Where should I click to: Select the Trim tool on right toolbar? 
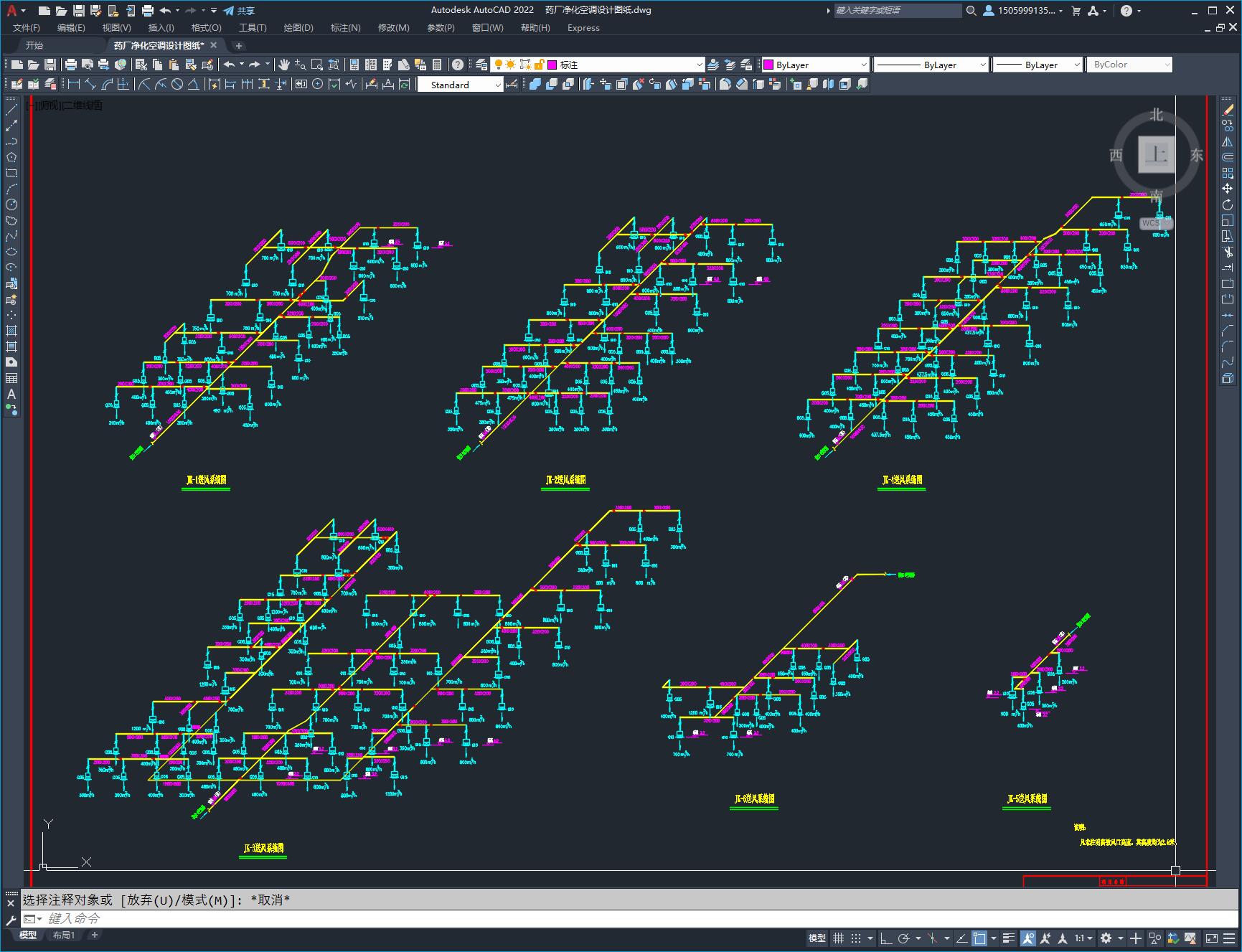(x=1228, y=252)
